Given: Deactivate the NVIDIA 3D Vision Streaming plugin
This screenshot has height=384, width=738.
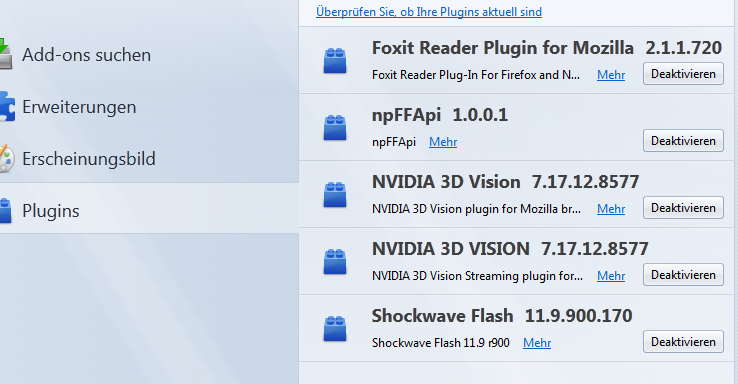Looking at the screenshot, I should pos(683,275).
